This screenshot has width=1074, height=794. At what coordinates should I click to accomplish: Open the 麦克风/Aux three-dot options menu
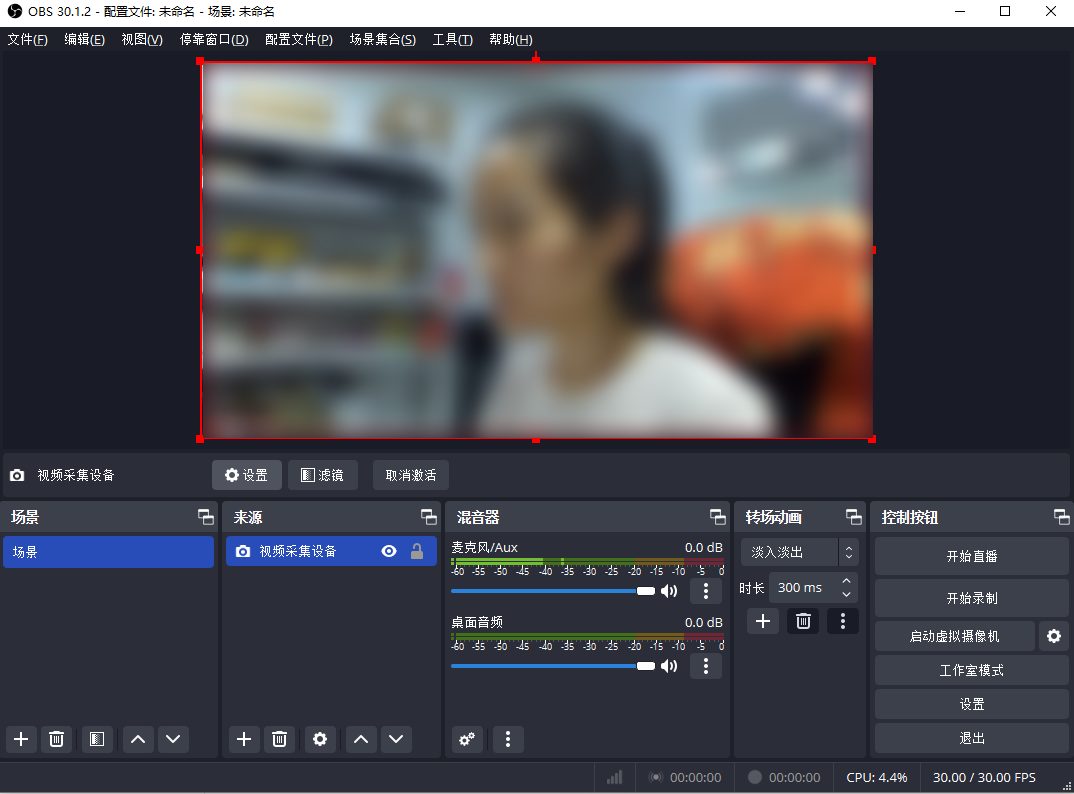pos(706,591)
